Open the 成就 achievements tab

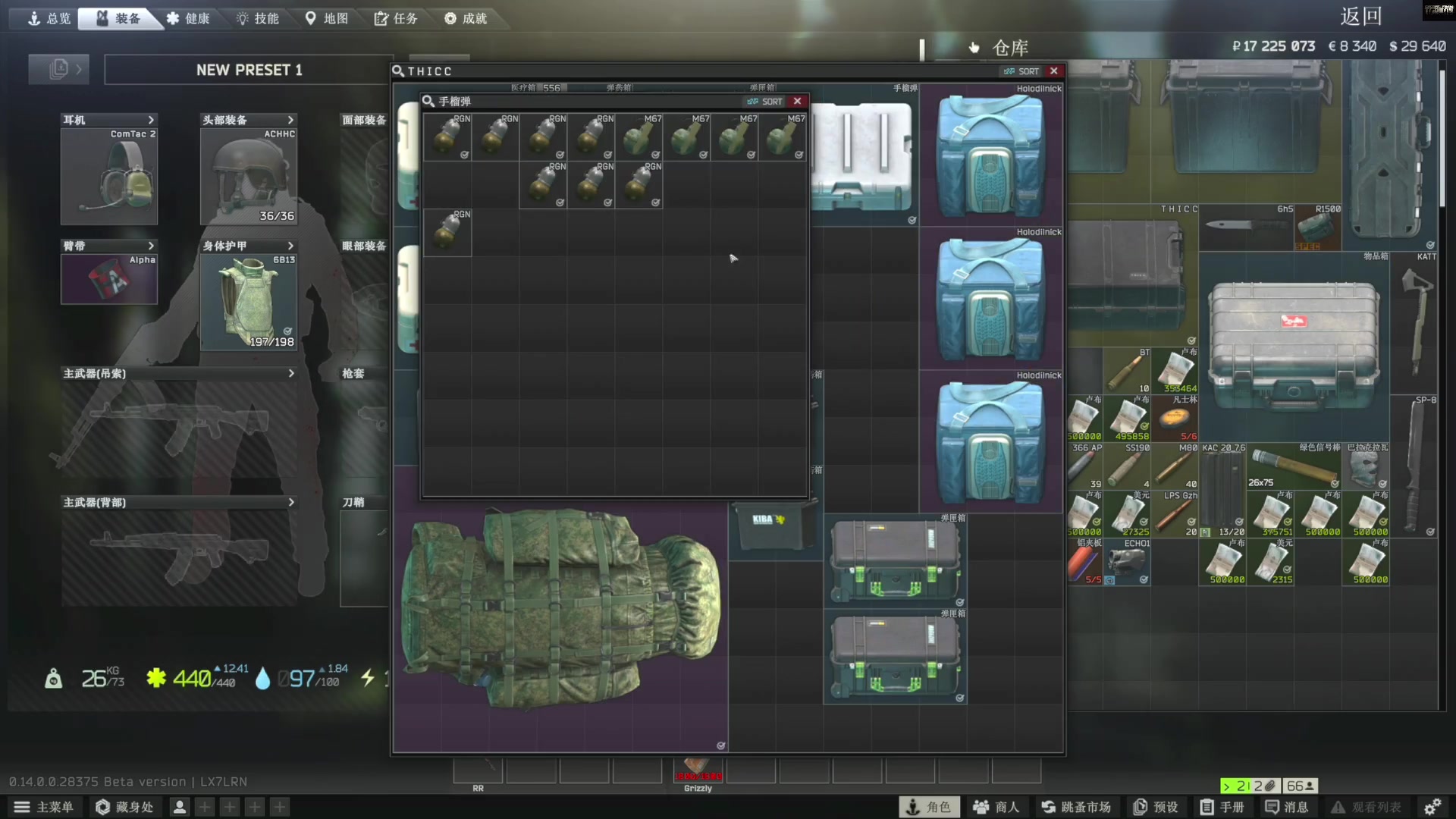click(466, 18)
